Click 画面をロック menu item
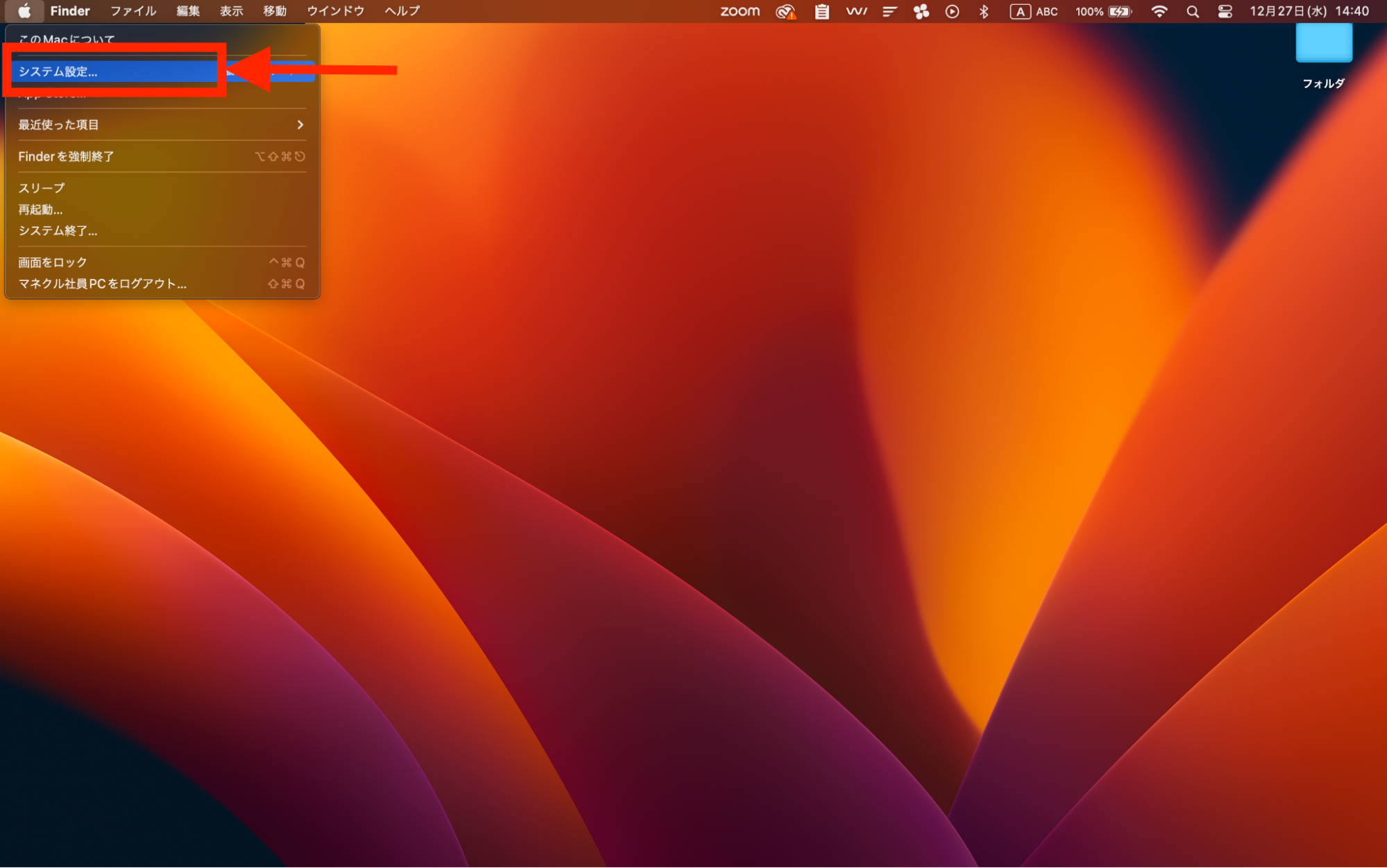Image resolution: width=1387 pixels, height=868 pixels. click(x=53, y=262)
